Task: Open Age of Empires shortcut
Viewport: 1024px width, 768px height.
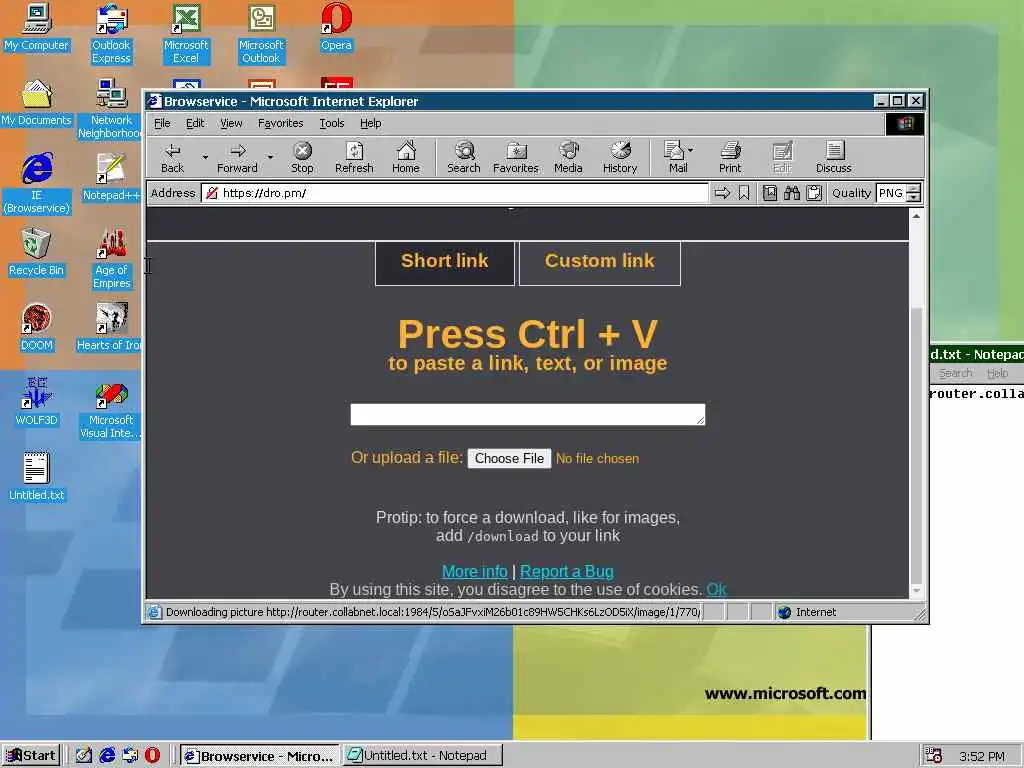Action: point(111,259)
